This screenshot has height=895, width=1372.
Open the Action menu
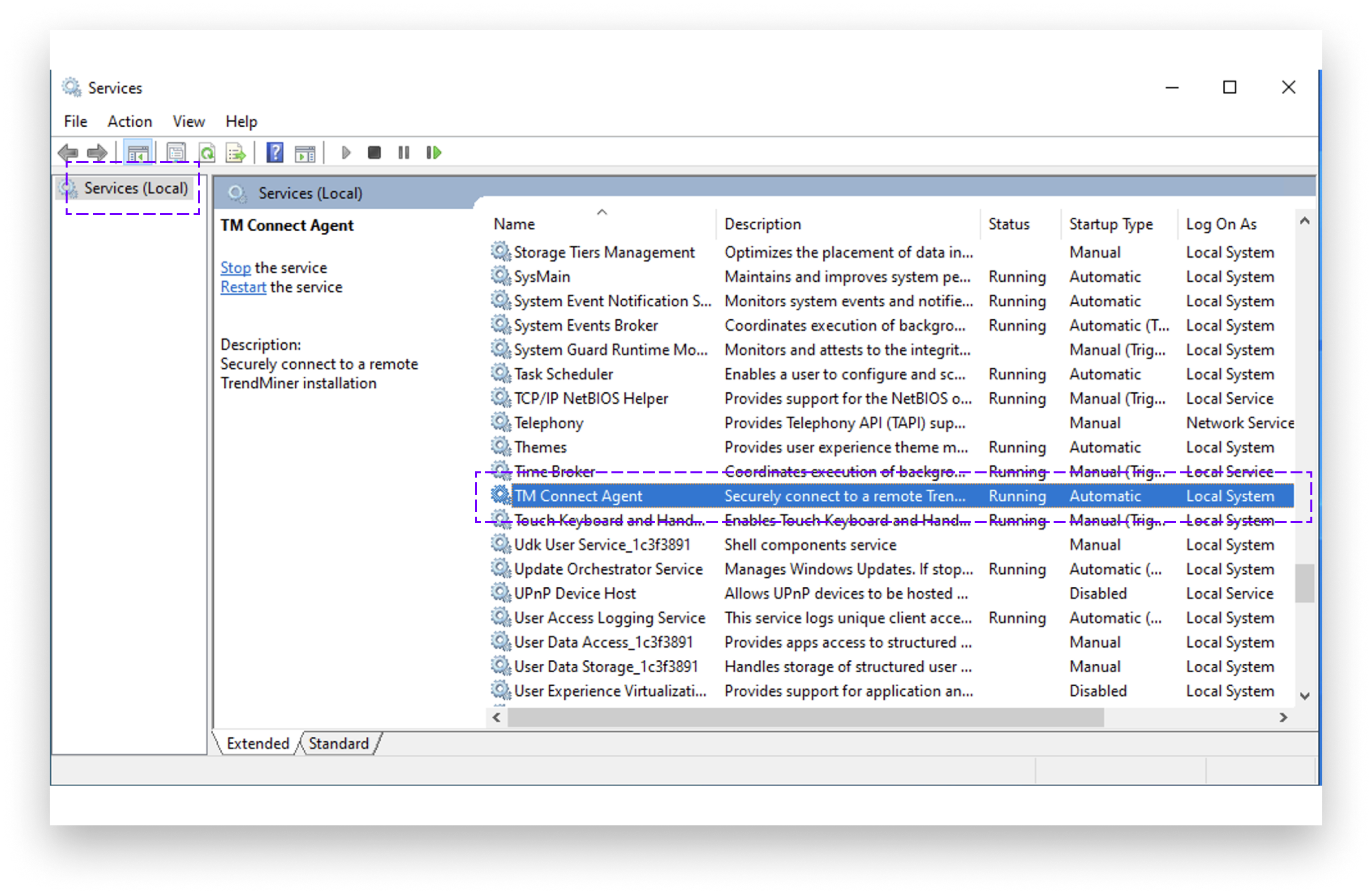(130, 122)
